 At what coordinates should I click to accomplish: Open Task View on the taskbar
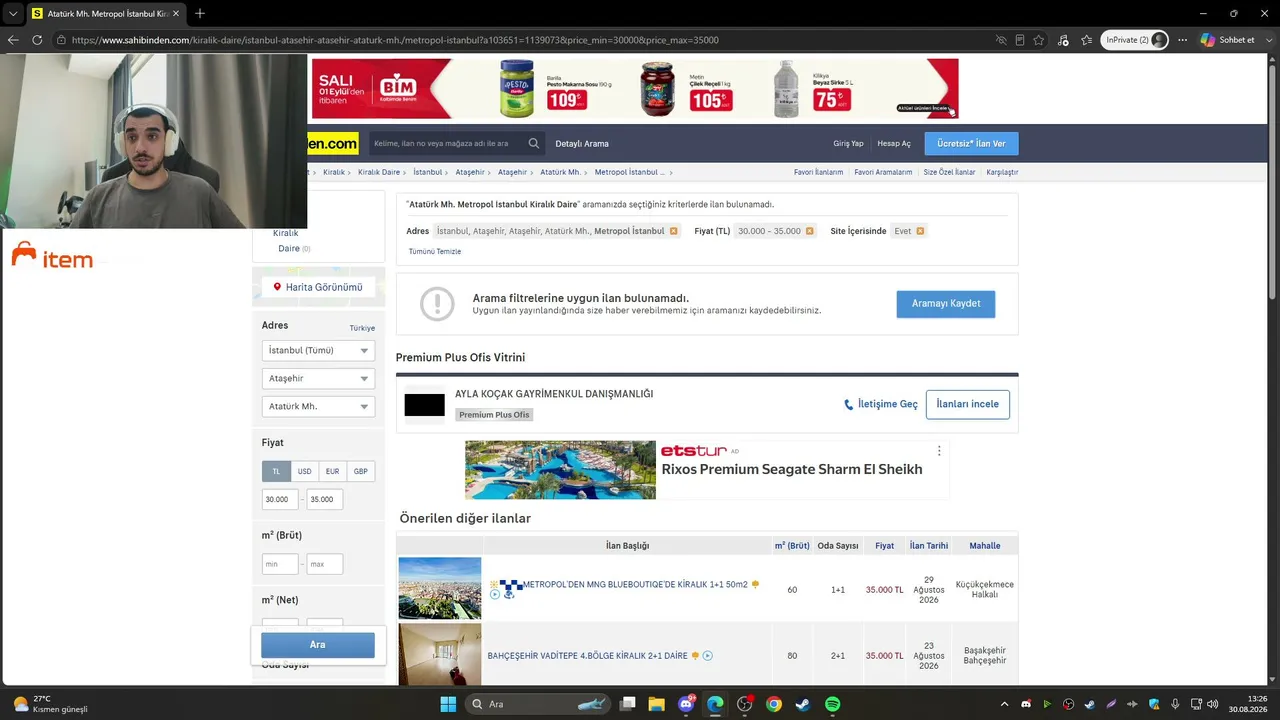coord(627,704)
